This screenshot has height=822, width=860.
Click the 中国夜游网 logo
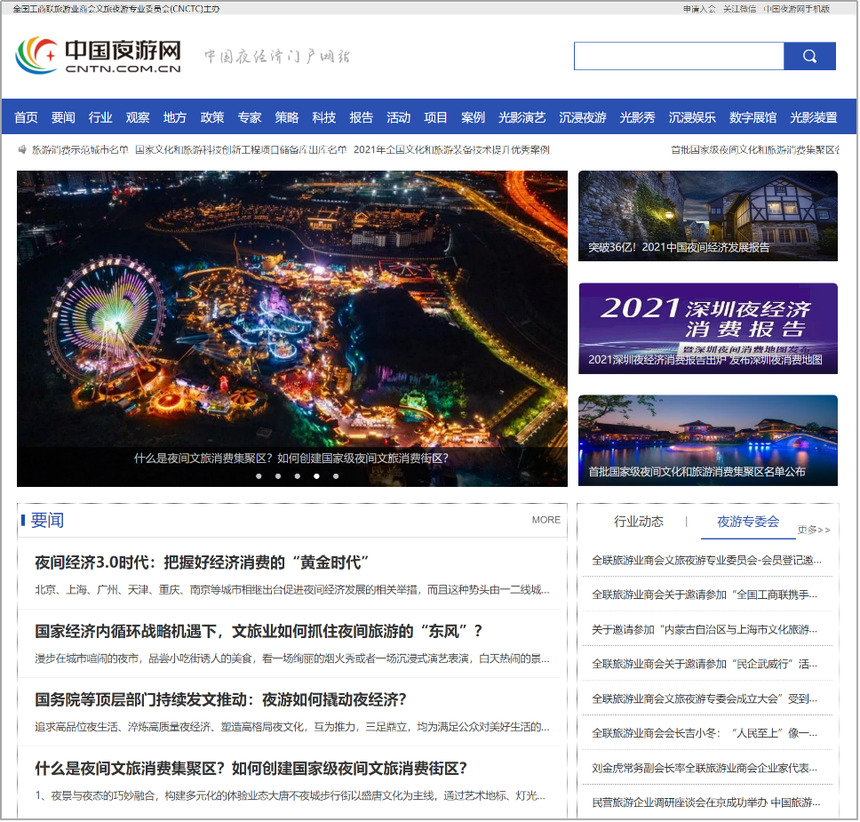click(98, 56)
